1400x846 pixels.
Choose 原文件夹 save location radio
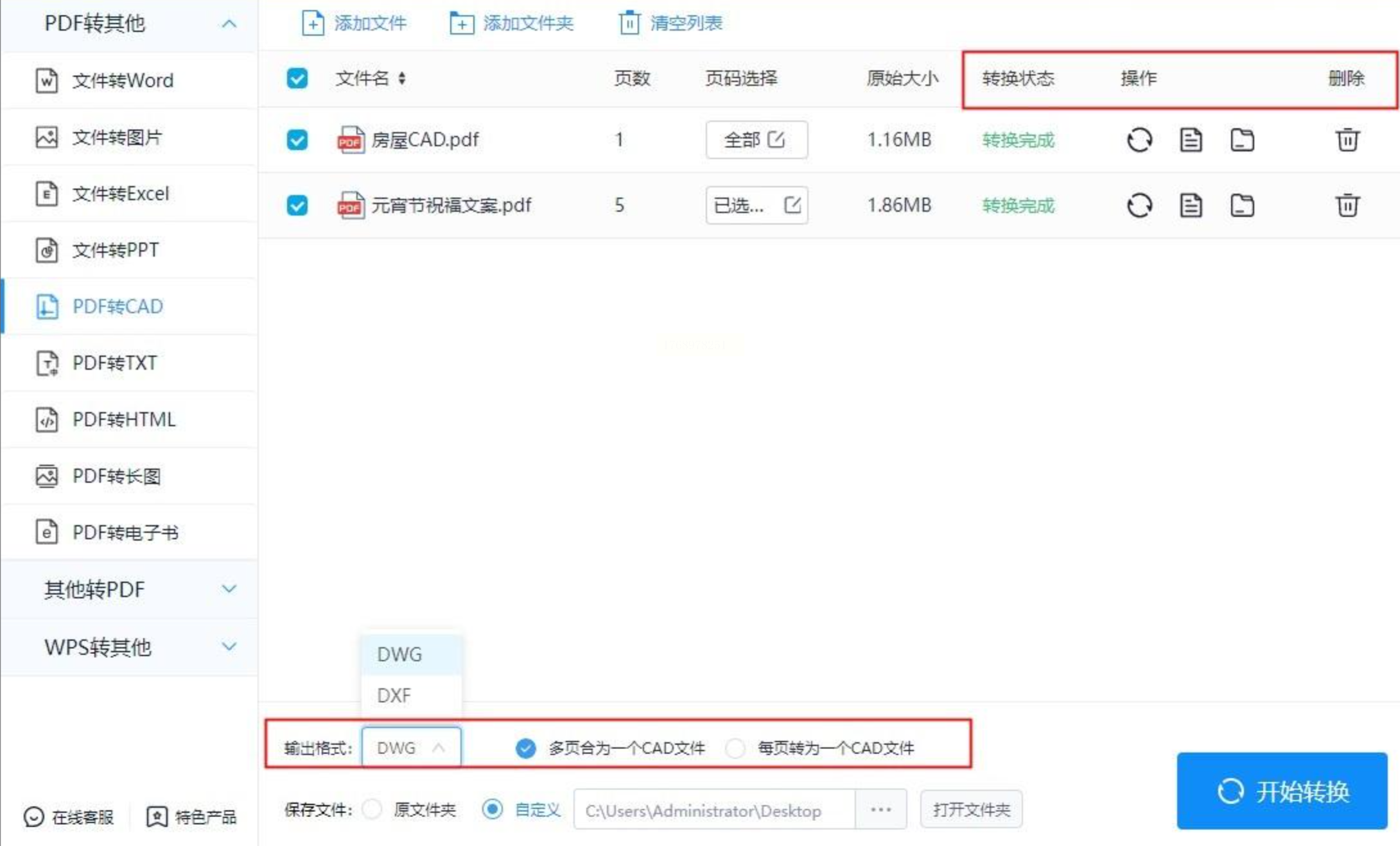372,809
